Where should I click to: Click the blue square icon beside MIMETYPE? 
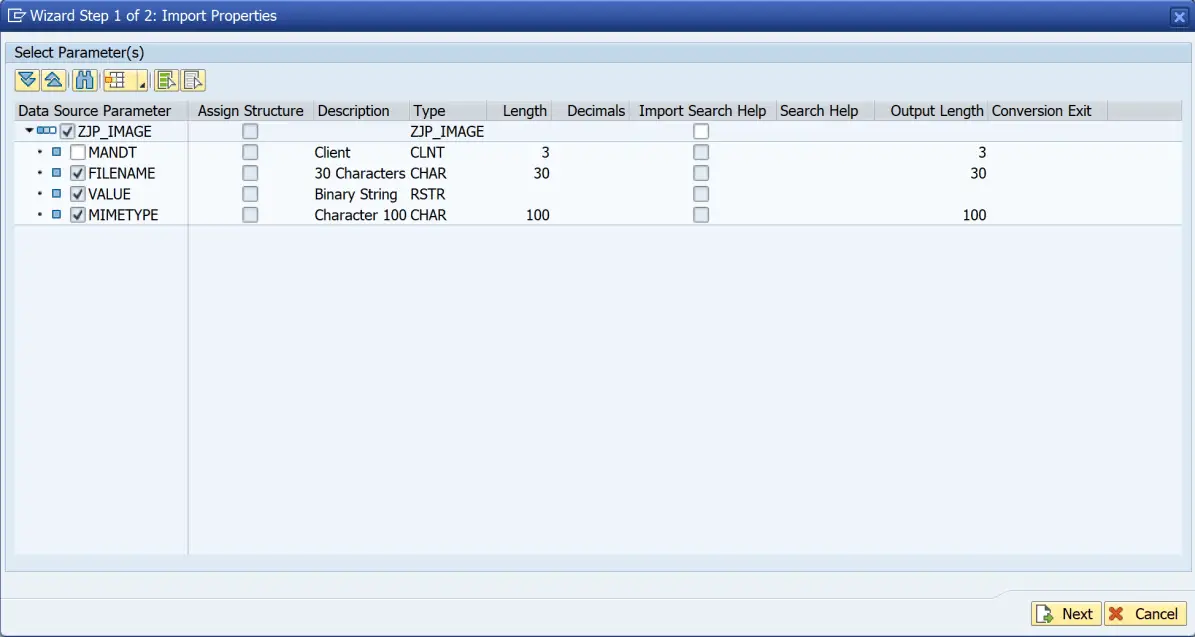pyautogui.click(x=56, y=214)
